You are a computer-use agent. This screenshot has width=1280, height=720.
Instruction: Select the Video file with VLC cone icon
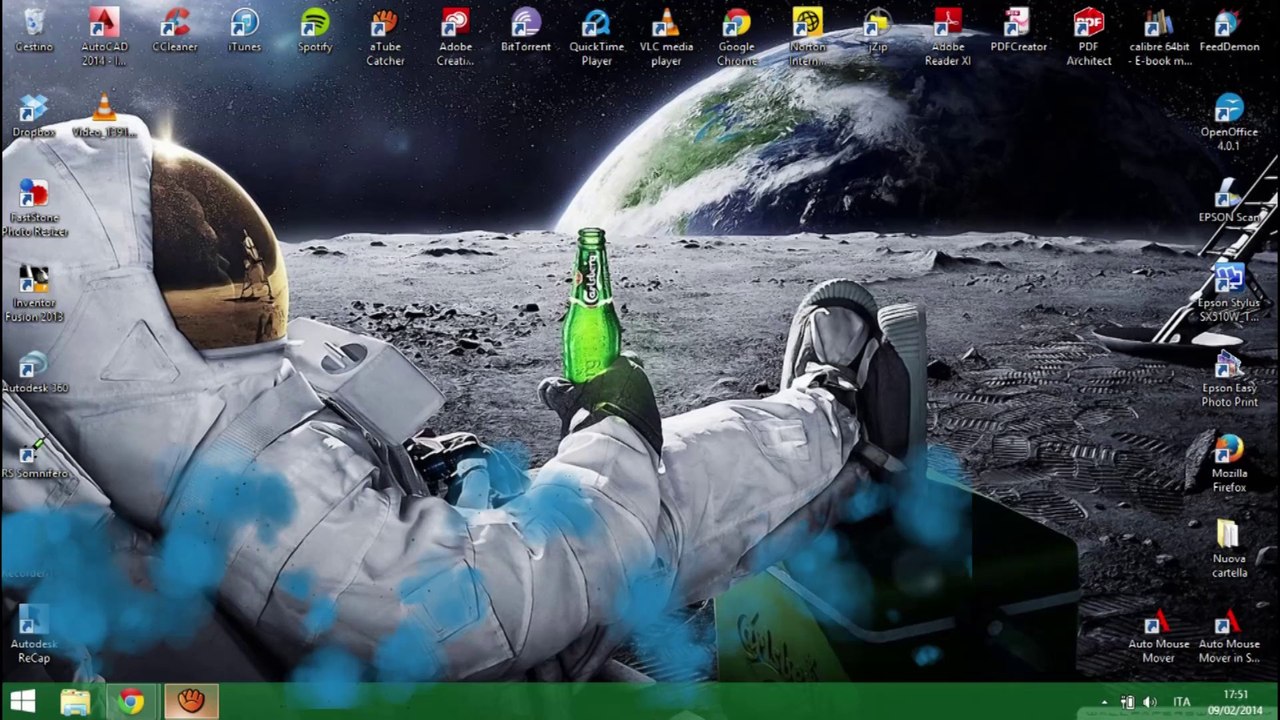(x=104, y=115)
